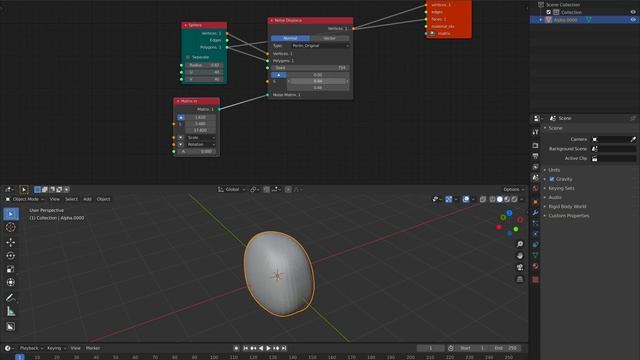Screen dimensions: 640x360
Task: Select the Scale tool in the viewport toolbar
Action: (11, 269)
